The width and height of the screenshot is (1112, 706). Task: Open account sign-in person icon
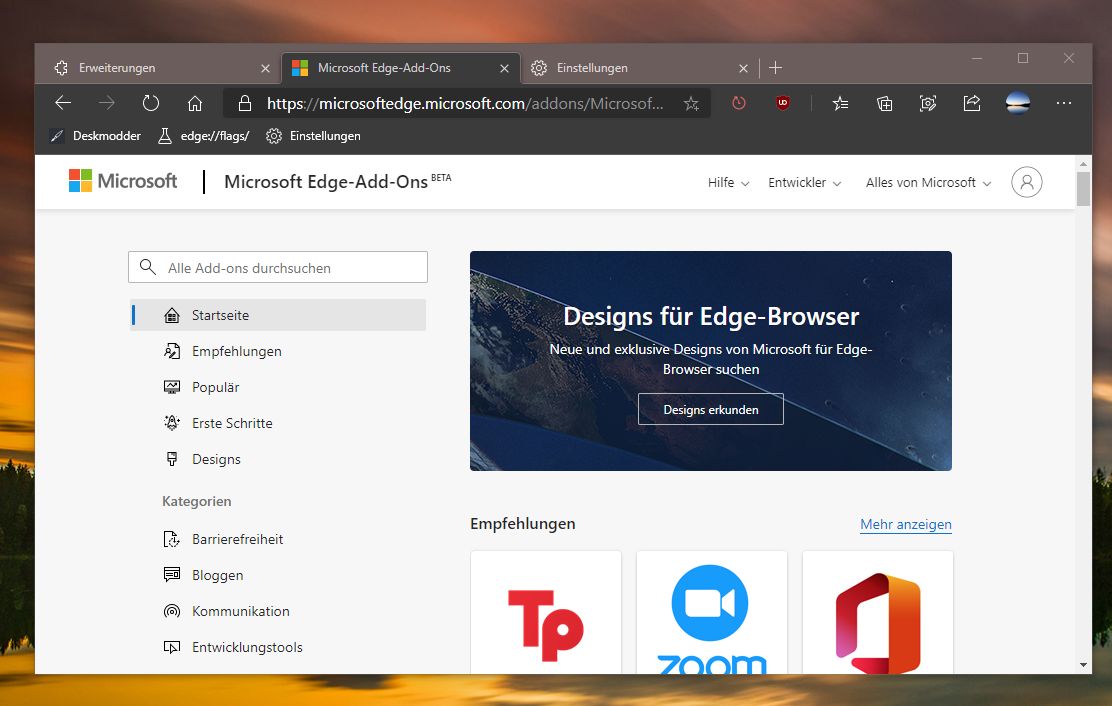[1026, 182]
